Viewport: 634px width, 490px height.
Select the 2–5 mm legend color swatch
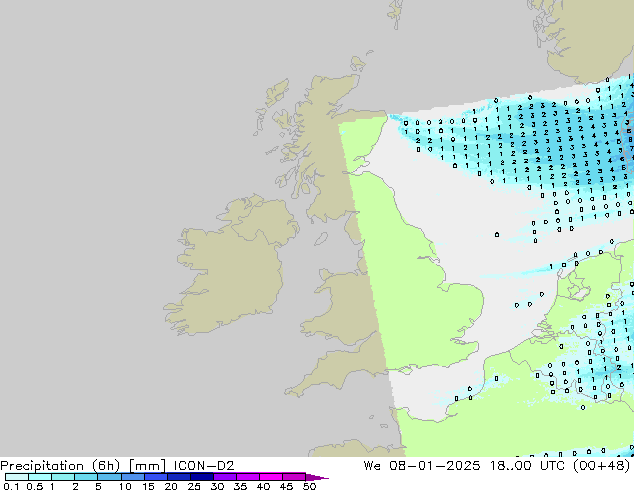click(x=86, y=477)
